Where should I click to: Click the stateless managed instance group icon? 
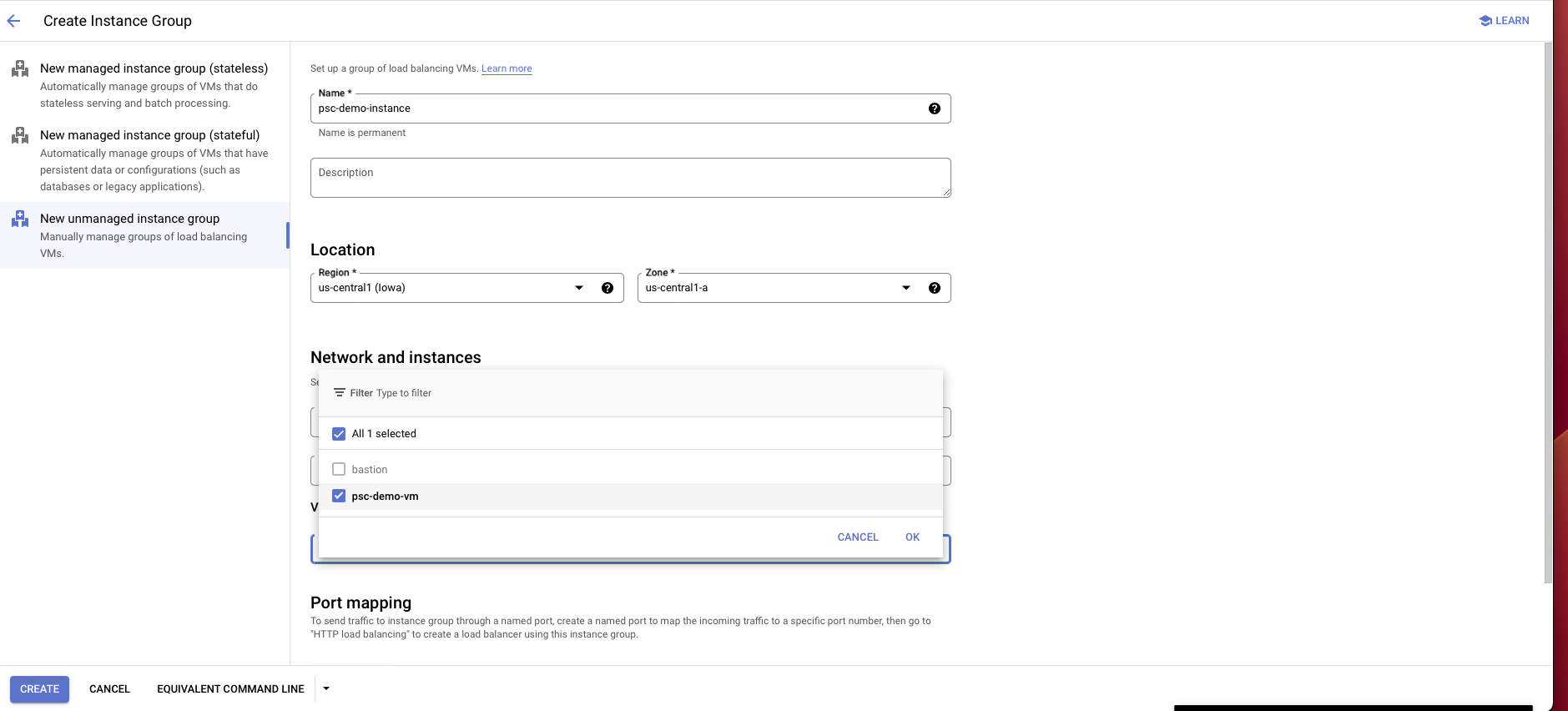coord(20,68)
